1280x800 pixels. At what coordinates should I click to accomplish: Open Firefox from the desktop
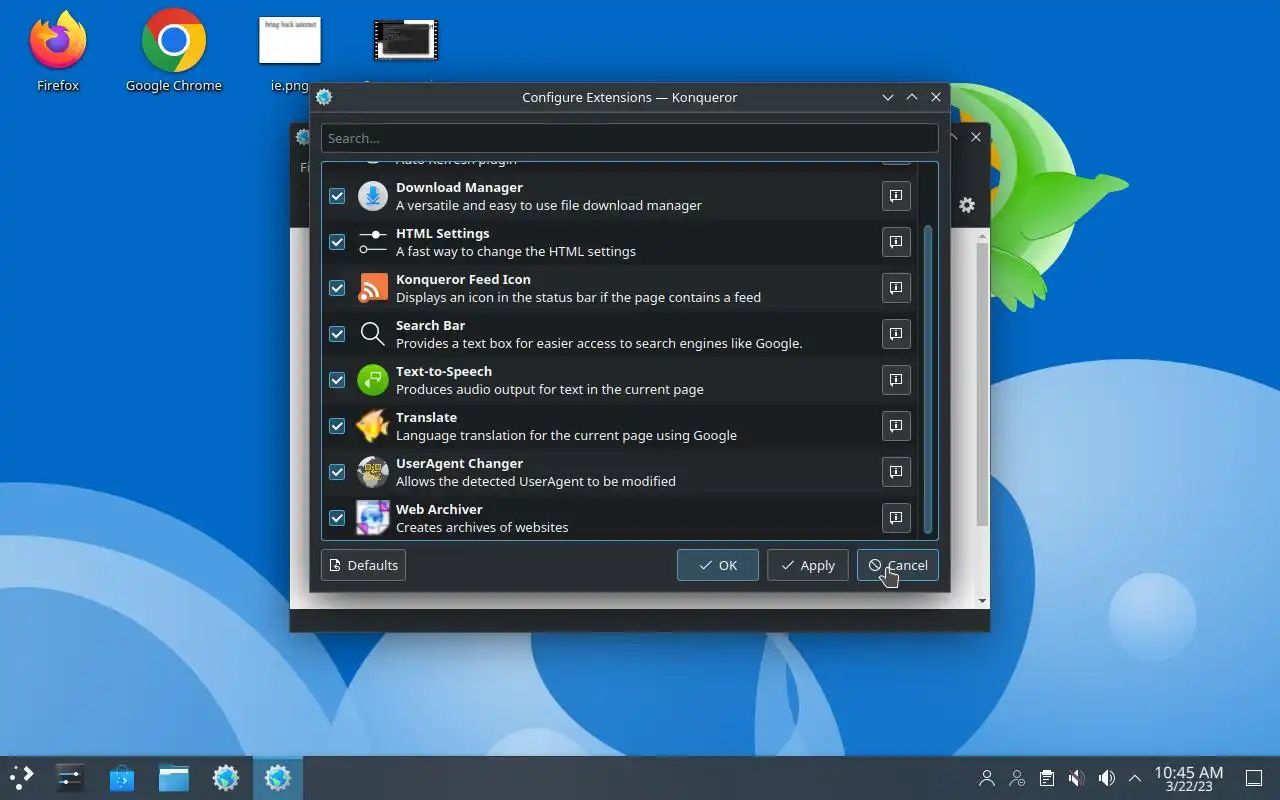pos(58,50)
